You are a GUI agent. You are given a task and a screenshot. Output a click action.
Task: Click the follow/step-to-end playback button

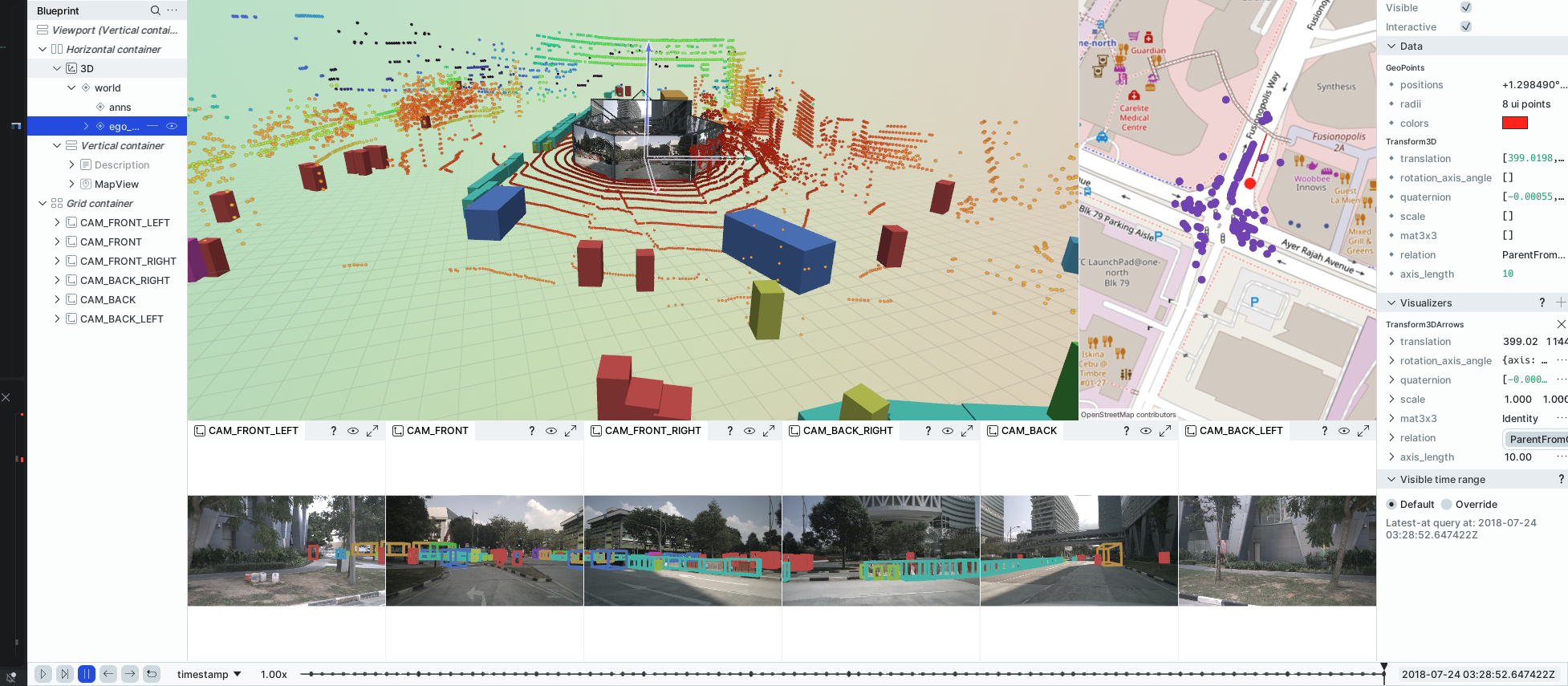click(65, 674)
